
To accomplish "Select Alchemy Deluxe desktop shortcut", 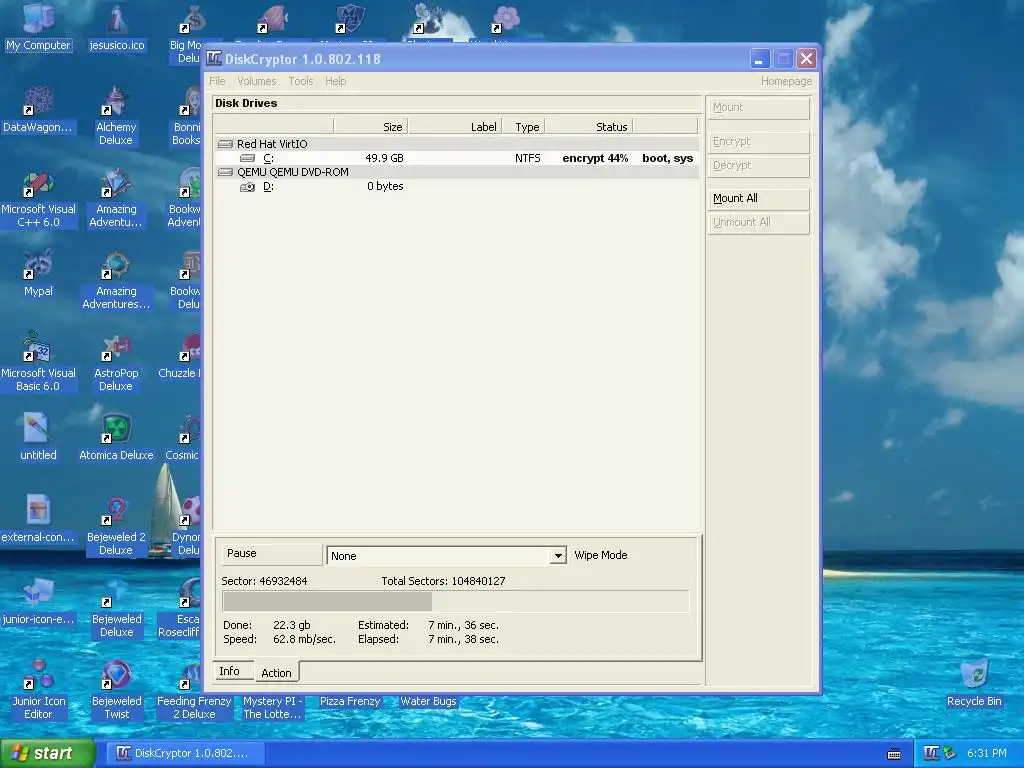I will [116, 116].
